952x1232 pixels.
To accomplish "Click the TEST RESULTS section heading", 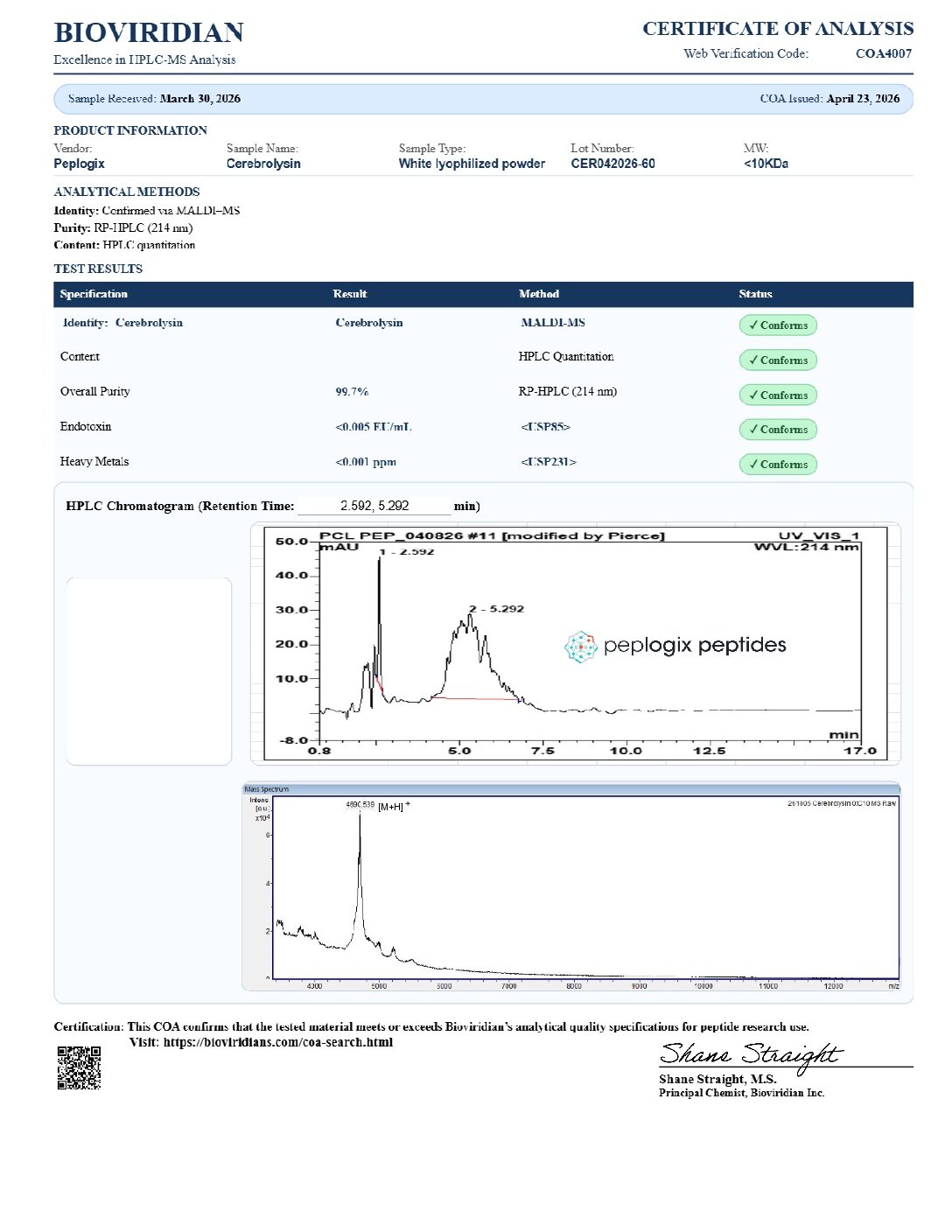I will (98, 269).
